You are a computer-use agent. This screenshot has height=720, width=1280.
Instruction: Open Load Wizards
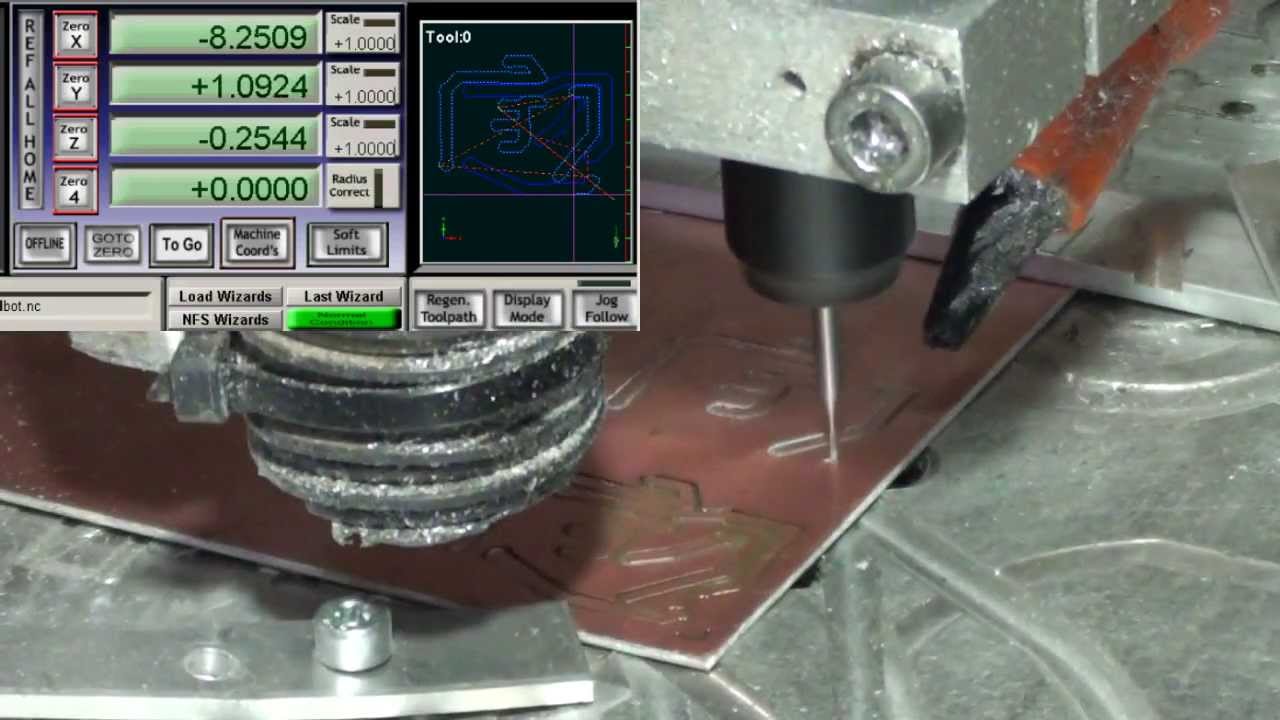click(225, 296)
